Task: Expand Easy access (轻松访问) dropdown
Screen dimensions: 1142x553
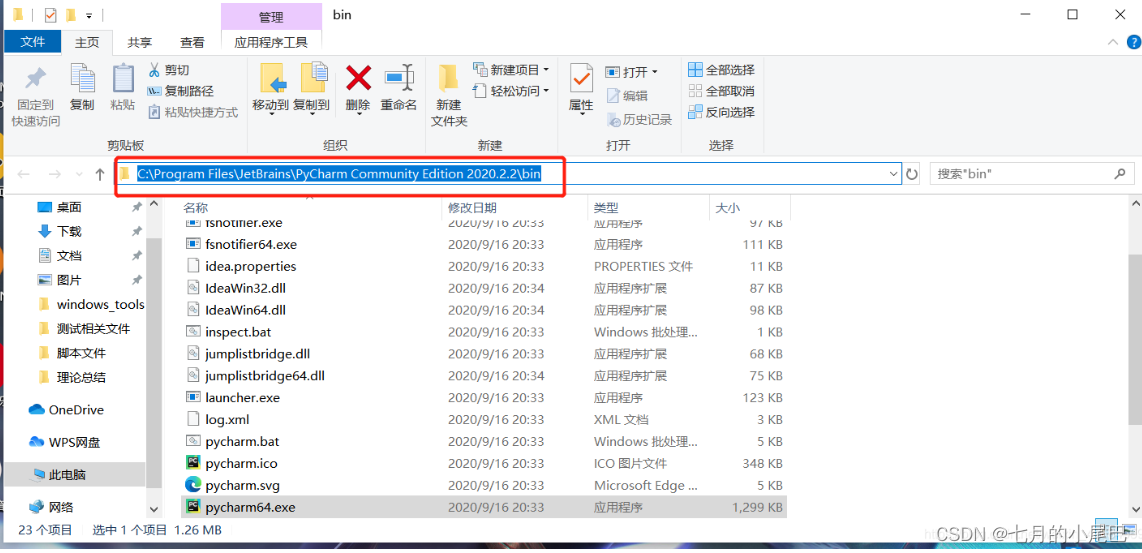Action: click(546, 91)
